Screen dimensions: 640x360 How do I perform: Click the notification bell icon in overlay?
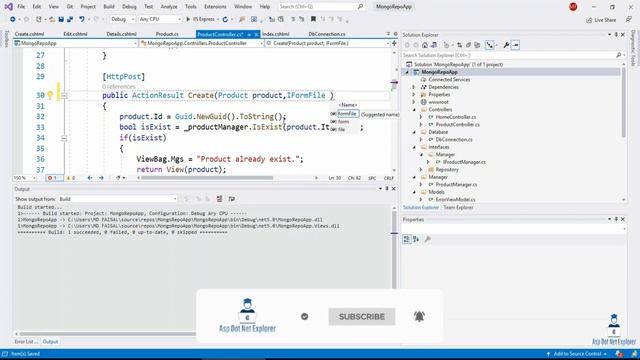click(x=419, y=316)
